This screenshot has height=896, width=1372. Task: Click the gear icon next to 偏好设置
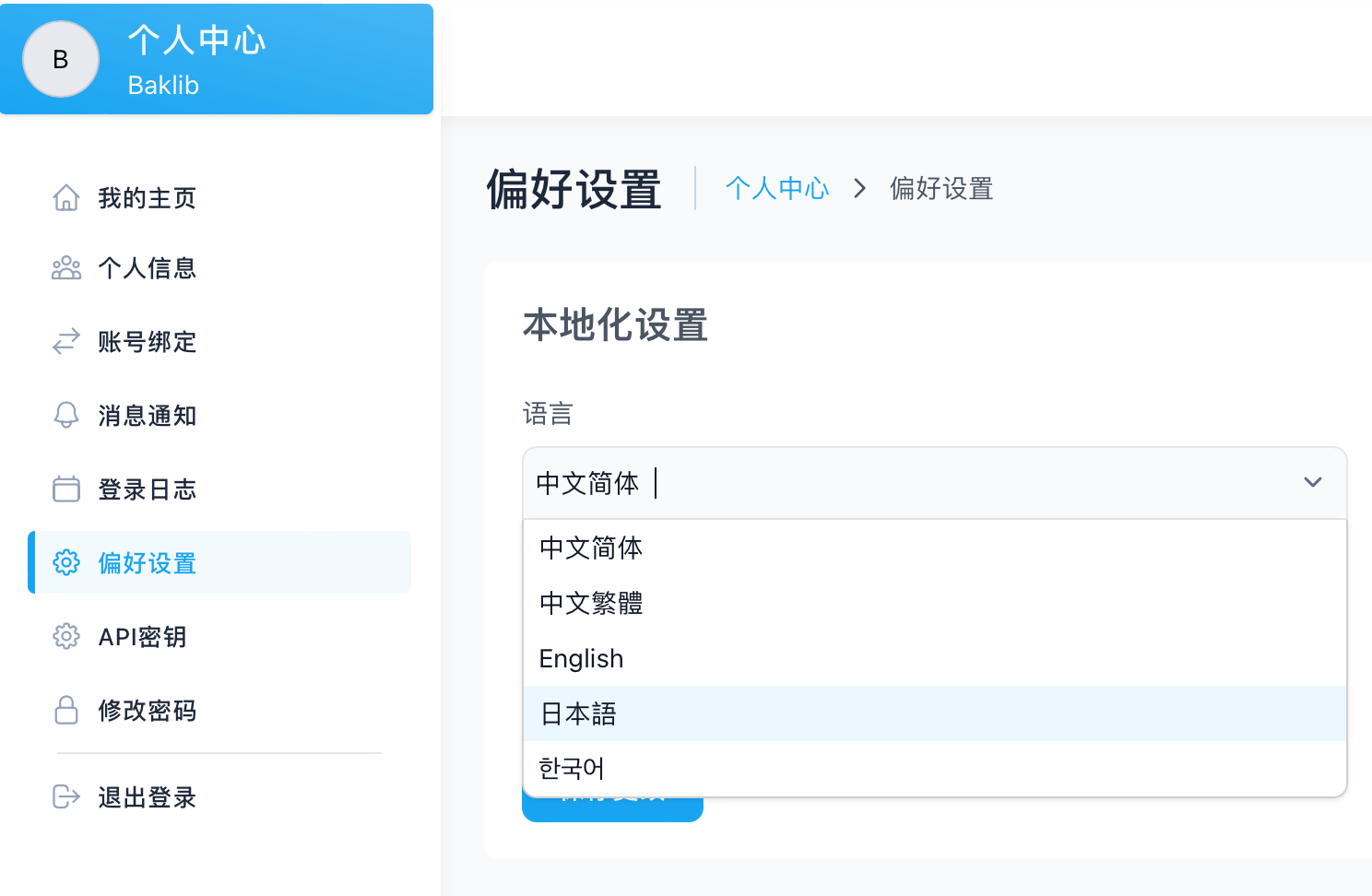66,562
